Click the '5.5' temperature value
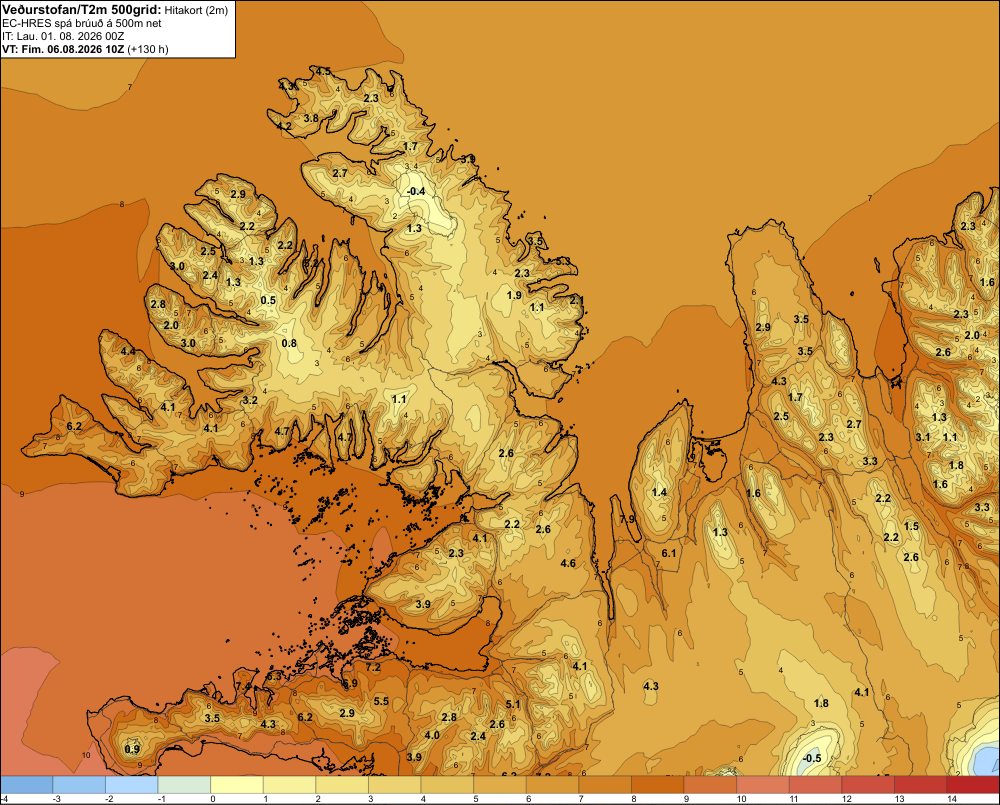Viewport: 1000px width, 805px height. click(x=381, y=701)
